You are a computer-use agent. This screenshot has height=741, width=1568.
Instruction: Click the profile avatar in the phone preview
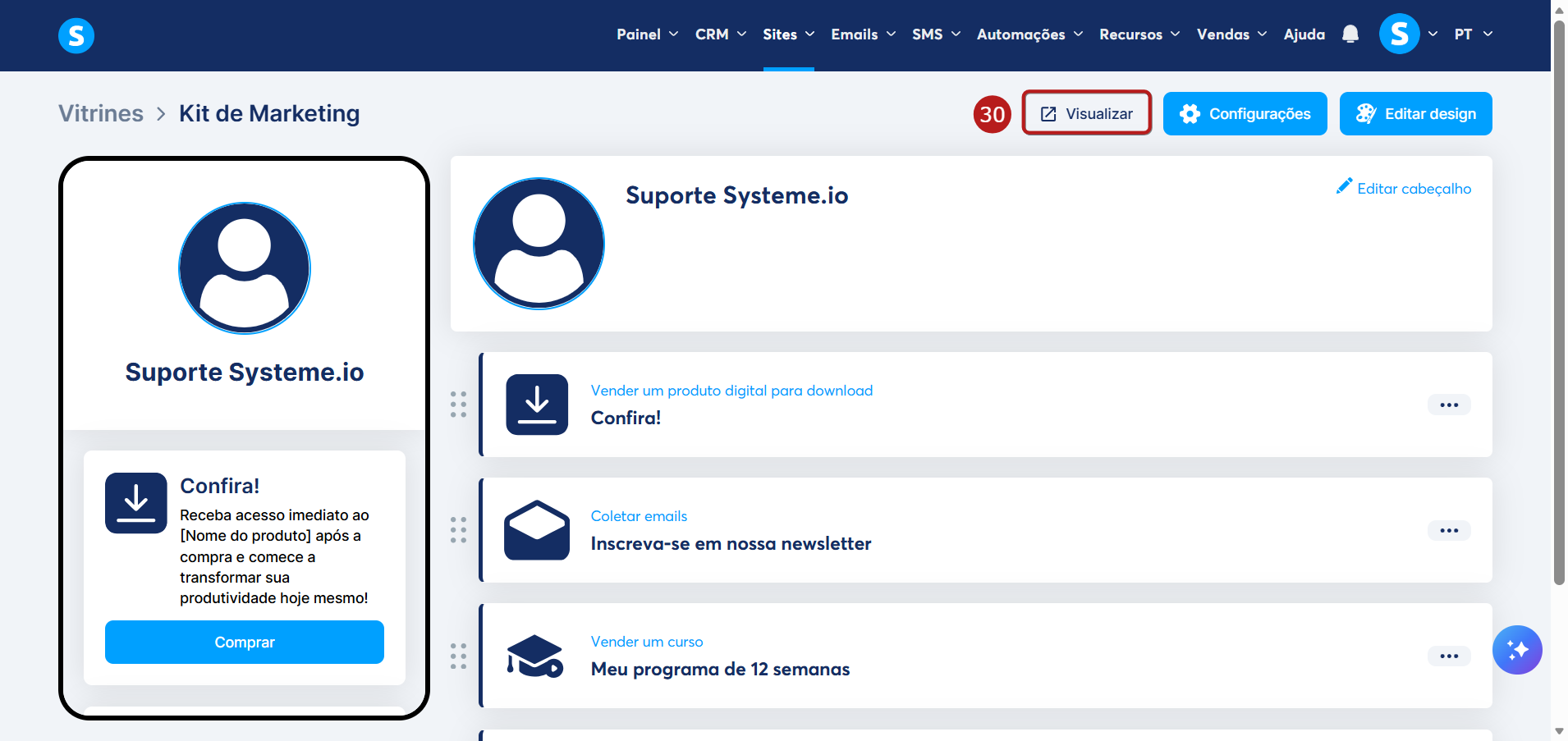245,268
